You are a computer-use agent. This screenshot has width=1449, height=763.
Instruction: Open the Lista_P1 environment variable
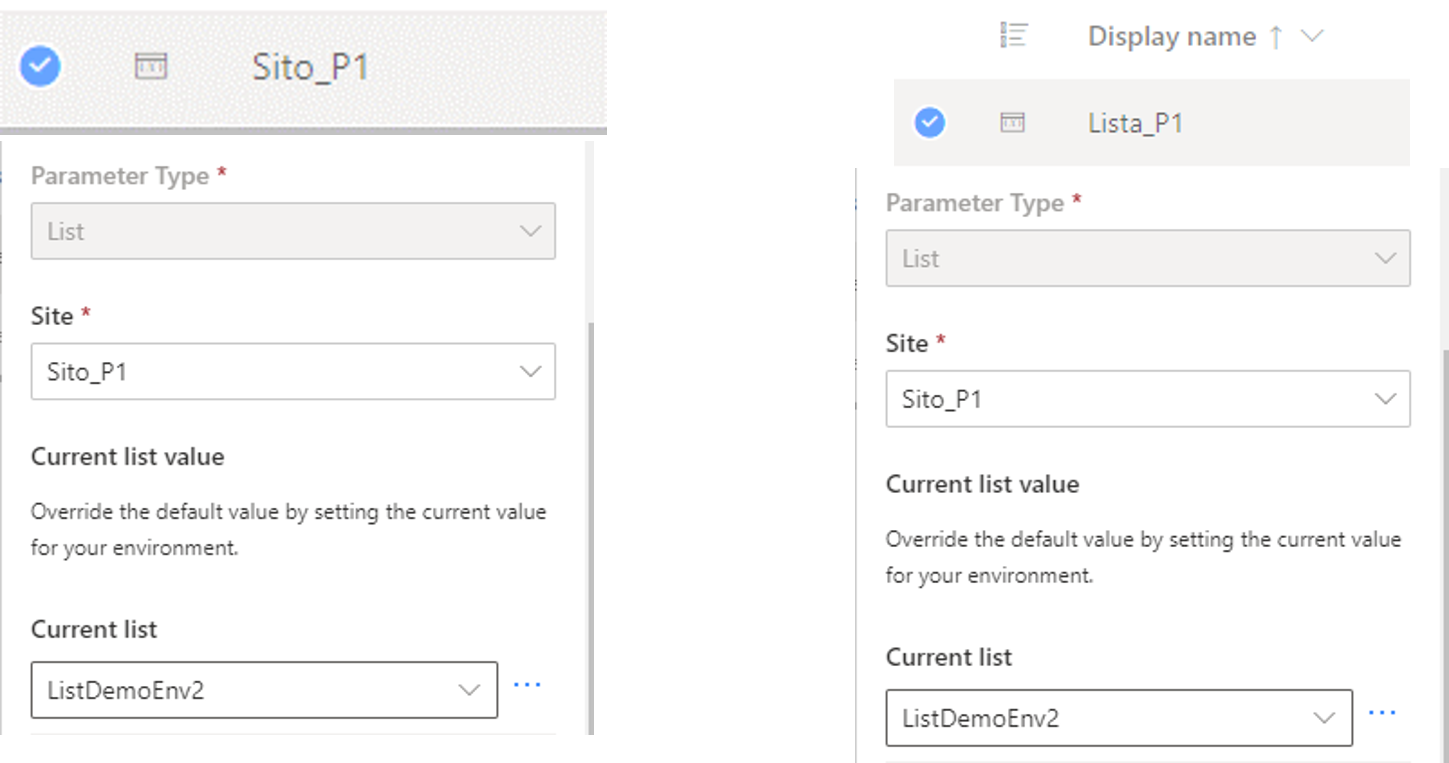(x=1135, y=123)
